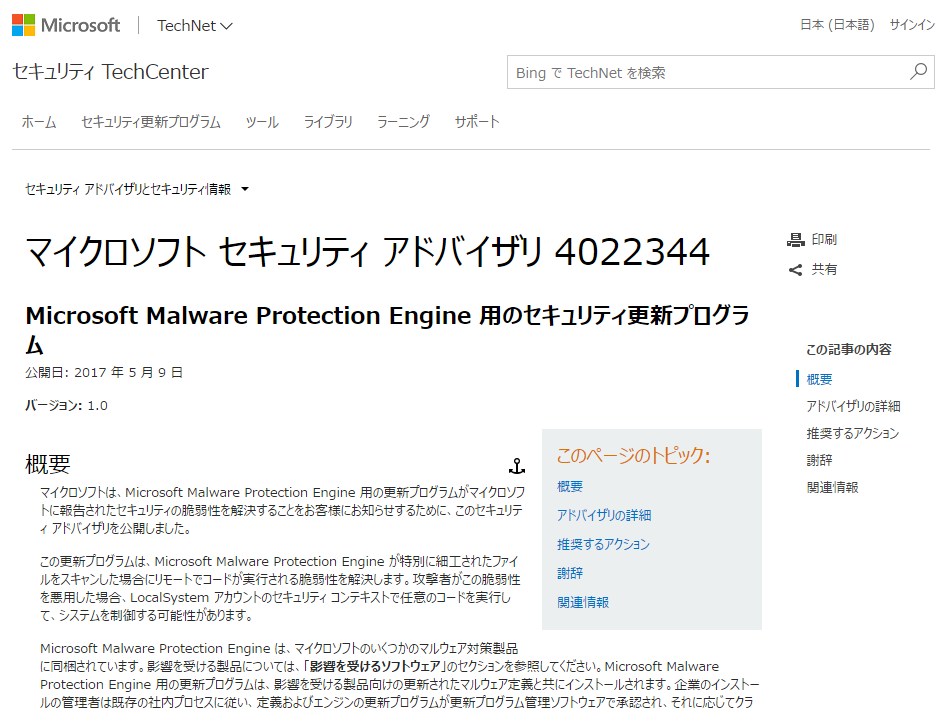Select セキュリティ更新プログラム in the navigation bar
The image size is (947, 710).
coord(151,122)
